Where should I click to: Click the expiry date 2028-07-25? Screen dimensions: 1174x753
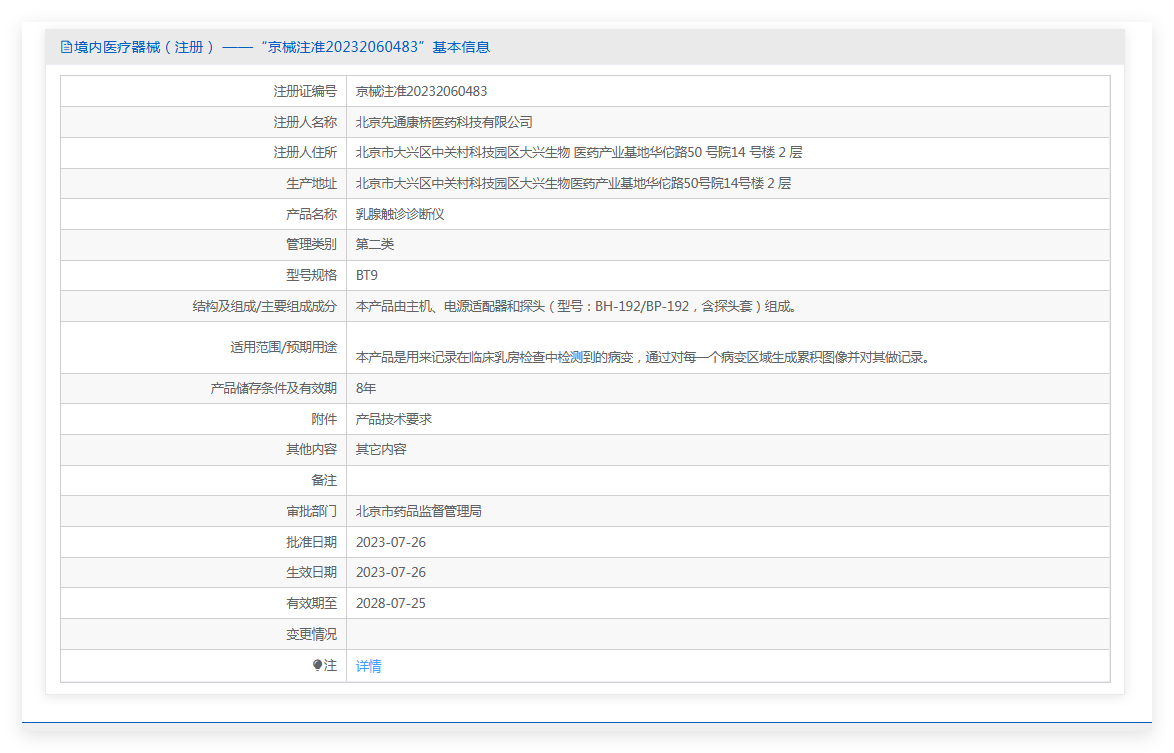pos(391,603)
